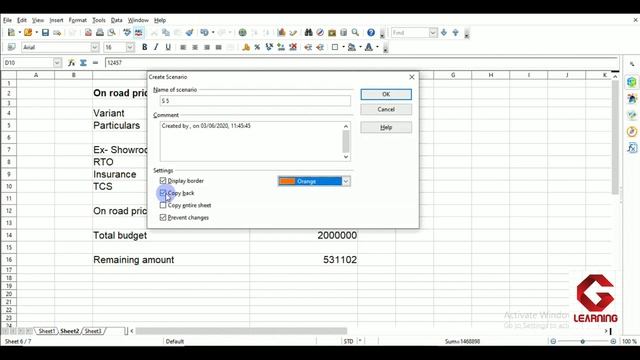640x360 pixels.
Task: Click the Print icon
Action: click(x=100, y=33)
